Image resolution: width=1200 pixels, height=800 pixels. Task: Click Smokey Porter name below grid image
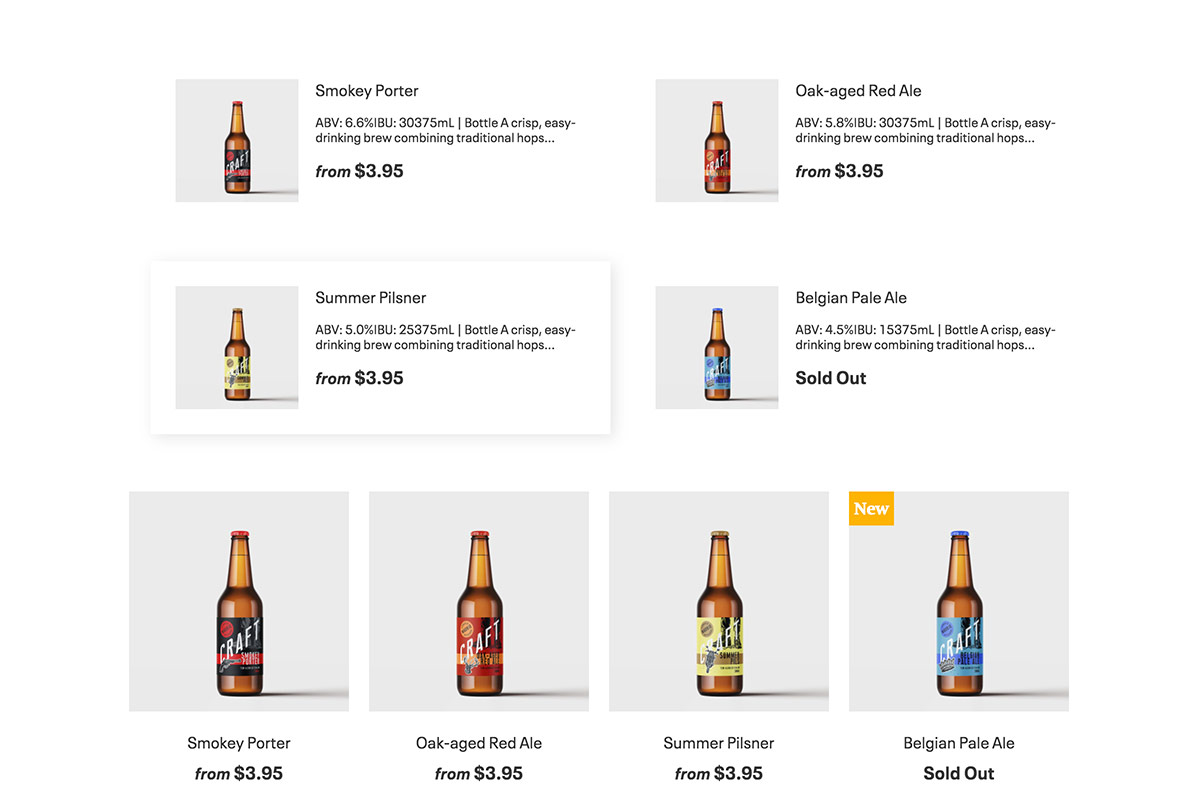click(239, 743)
